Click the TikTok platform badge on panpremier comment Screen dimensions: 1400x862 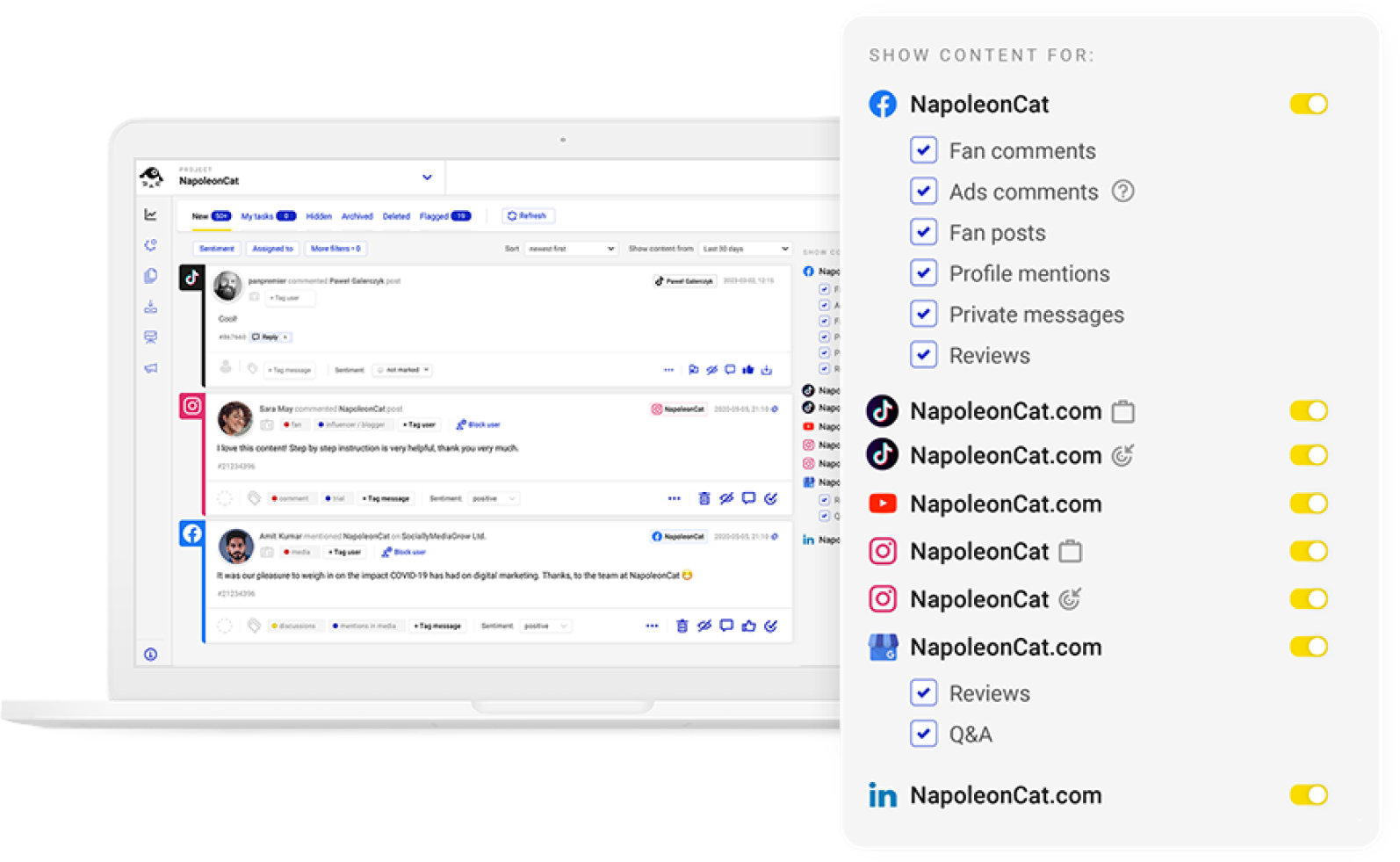click(192, 278)
